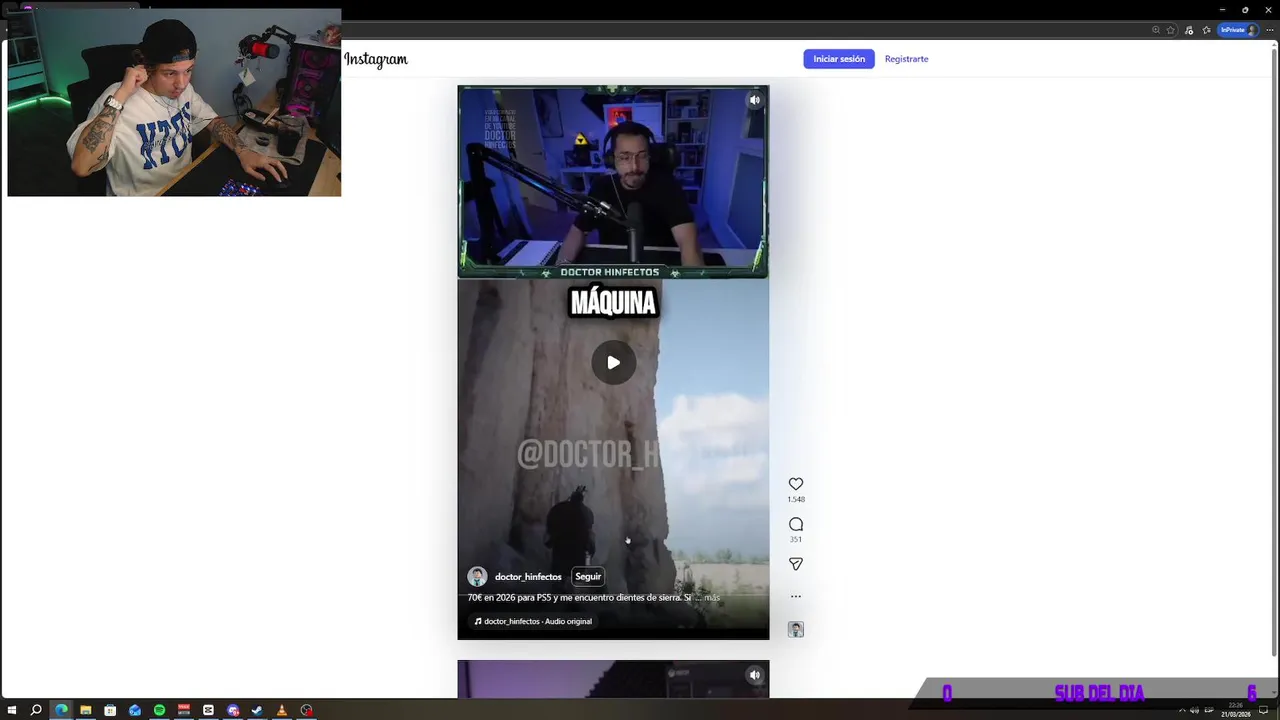The image size is (1280, 720).
Task: Add this page to favorites star
Action: point(1171,30)
